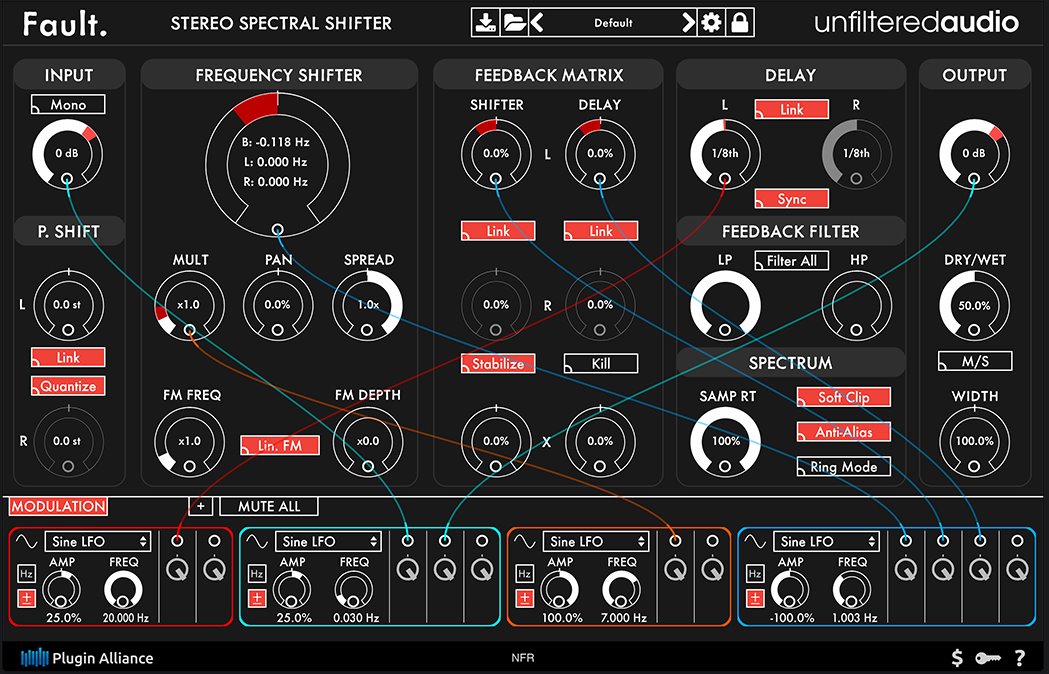
Task: Click the LP feedback filter knob
Action: coord(725,306)
